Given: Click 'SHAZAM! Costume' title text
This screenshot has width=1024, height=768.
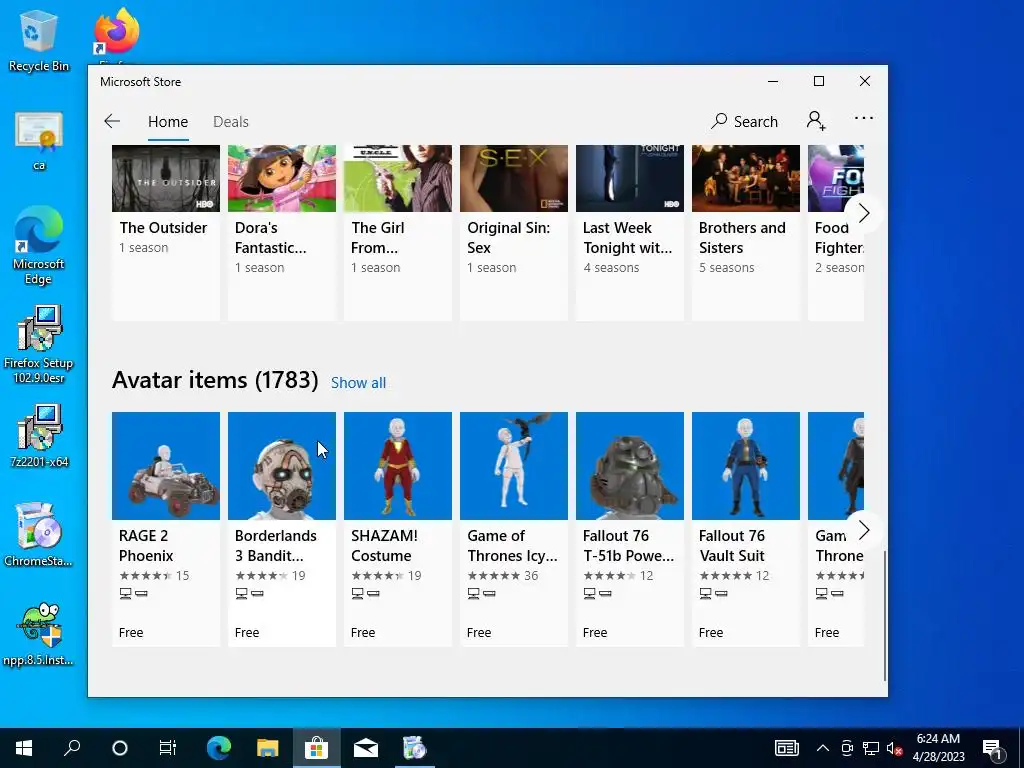Looking at the screenshot, I should pyautogui.click(x=384, y=545).
